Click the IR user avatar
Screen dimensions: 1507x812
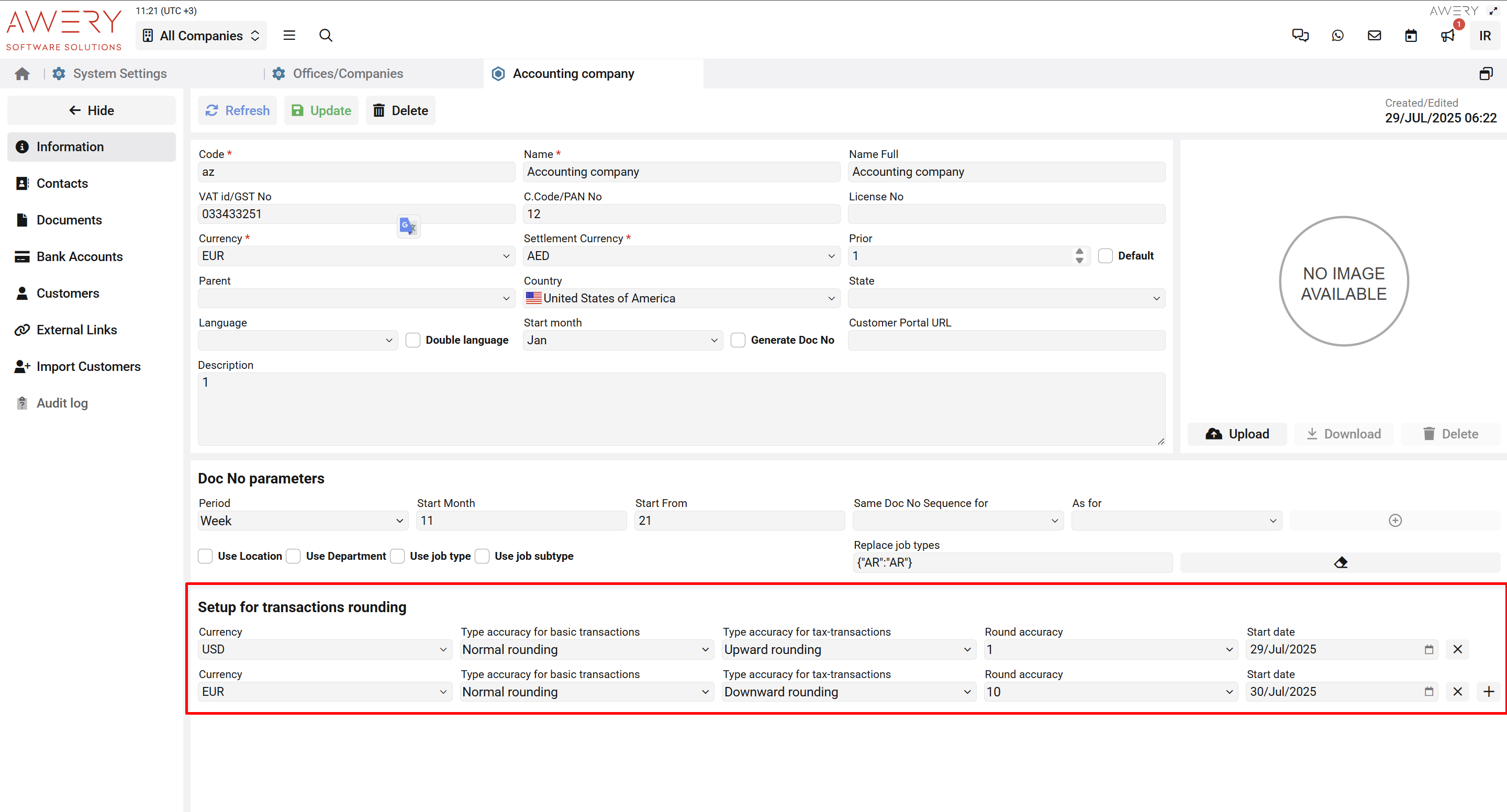pyautogui.click(x=1485, y=36)
